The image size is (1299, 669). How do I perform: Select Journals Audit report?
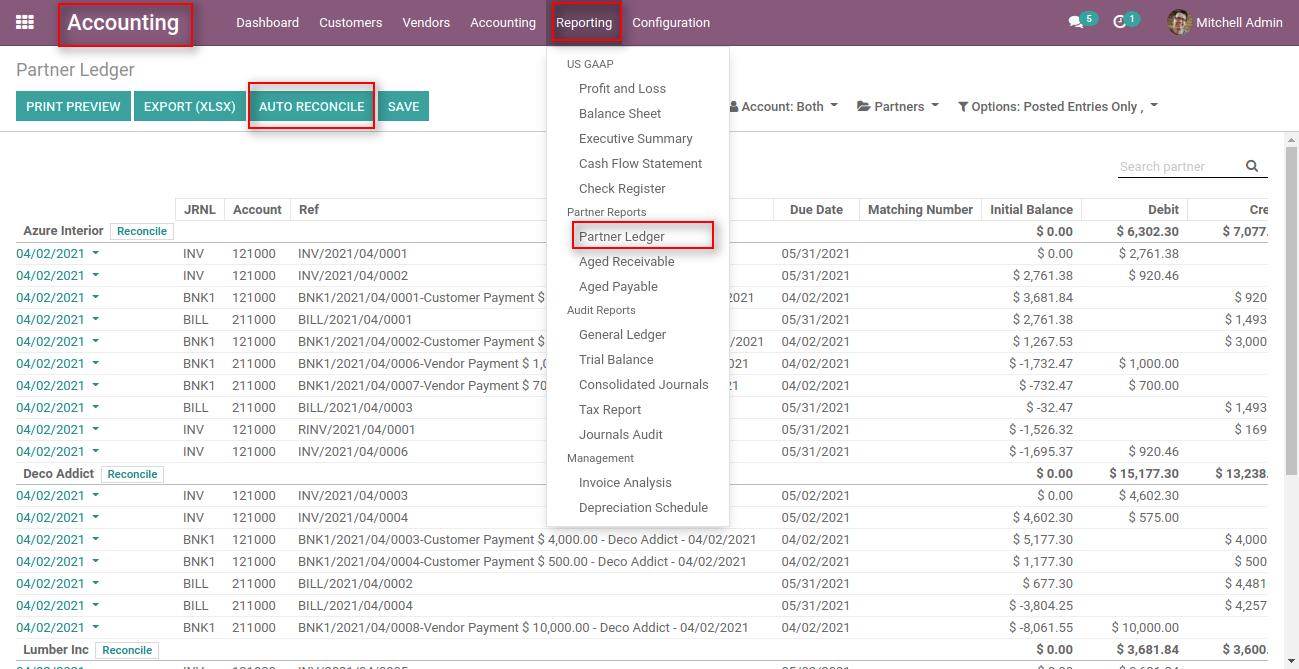[x=620, y=434]
